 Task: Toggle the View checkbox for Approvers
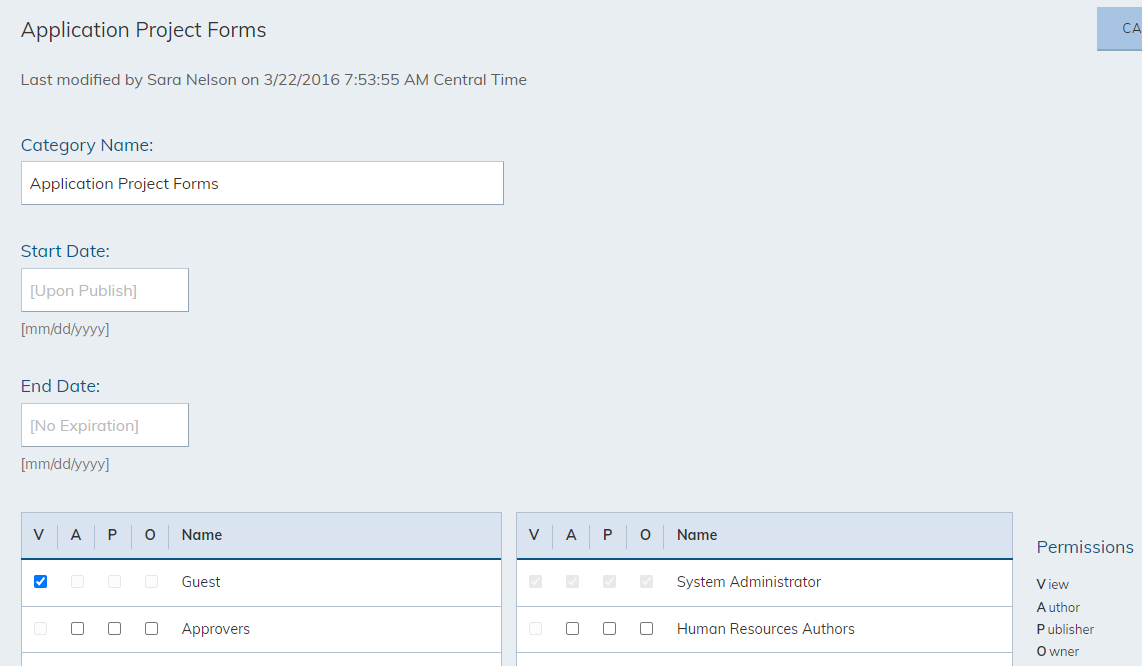(x=41, y=628)
